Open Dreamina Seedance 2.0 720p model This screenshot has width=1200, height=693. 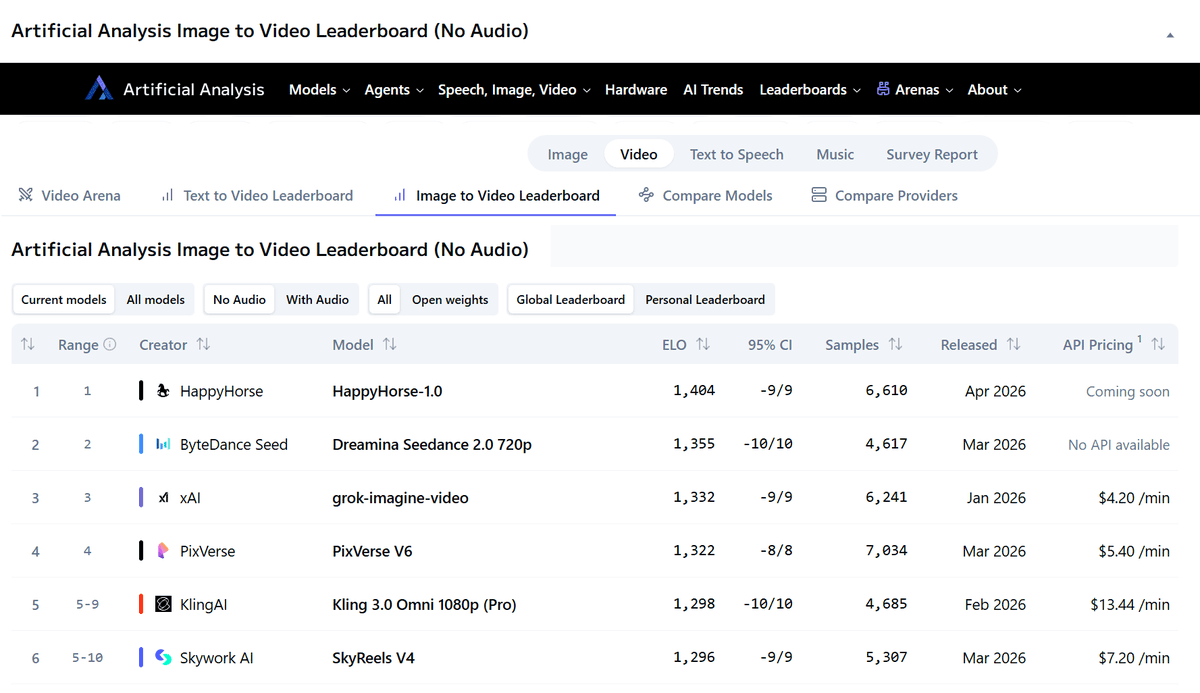(432, 444)
